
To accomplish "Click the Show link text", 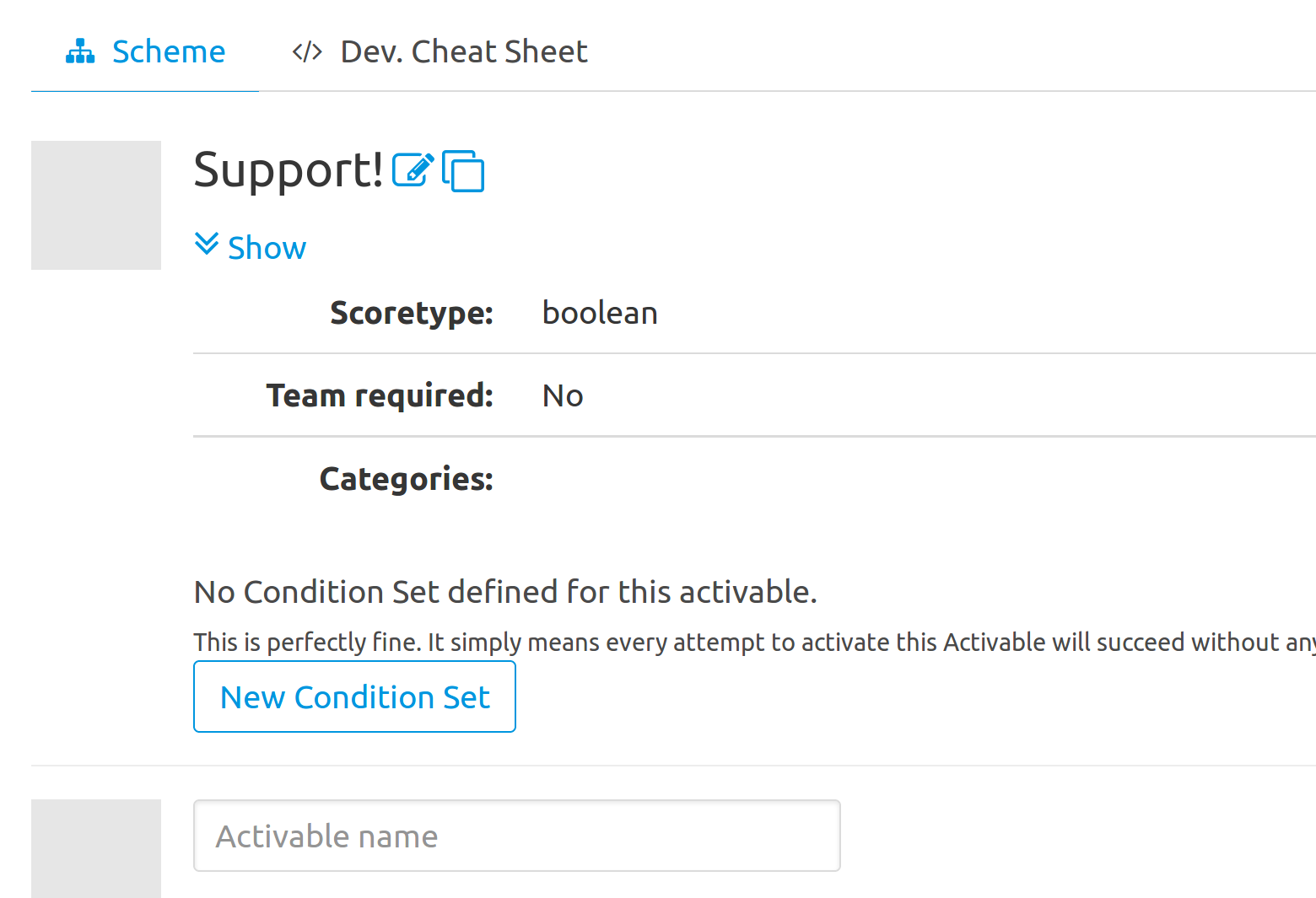I will [267, 248].
